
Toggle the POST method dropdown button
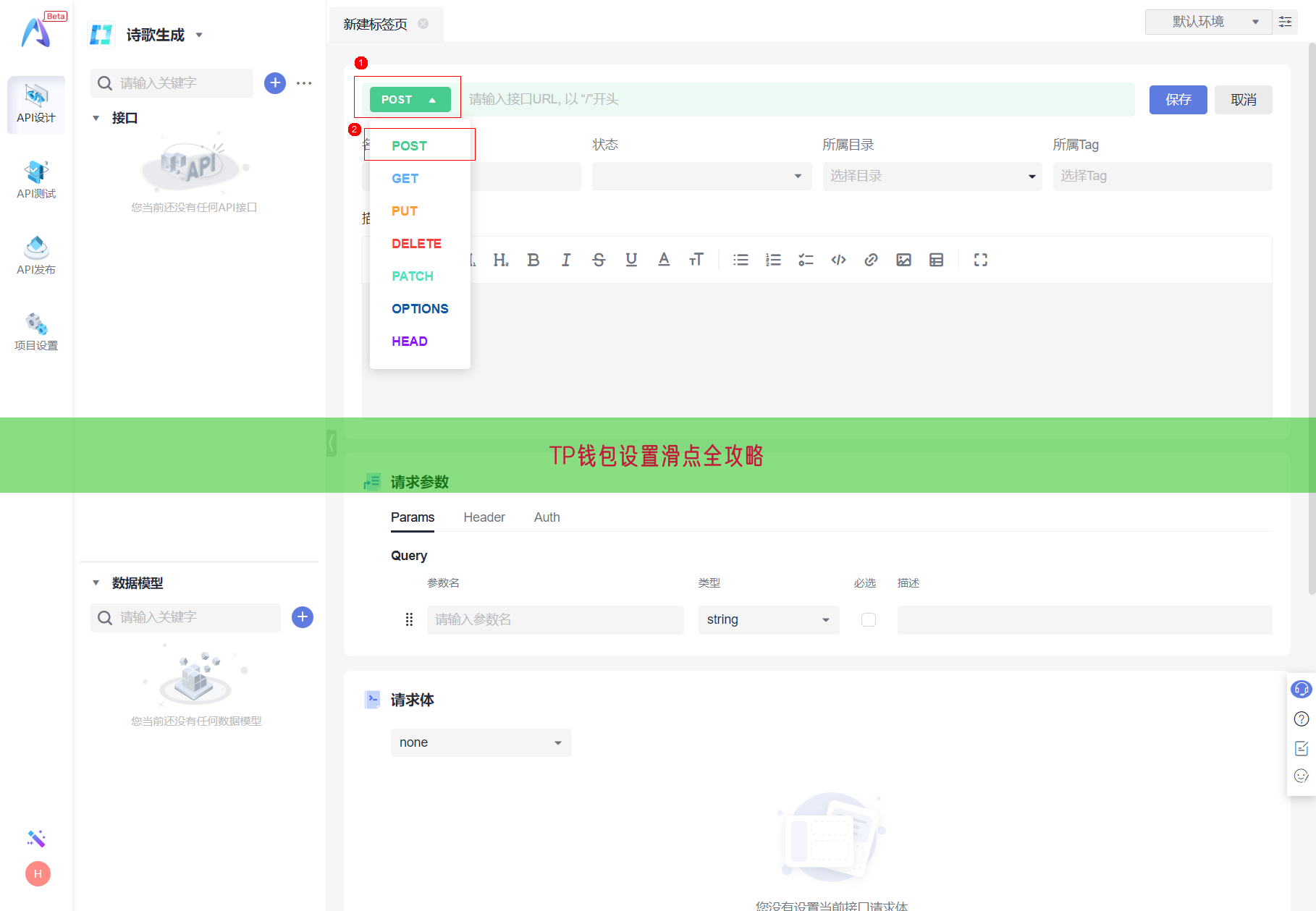pos(410,100)
